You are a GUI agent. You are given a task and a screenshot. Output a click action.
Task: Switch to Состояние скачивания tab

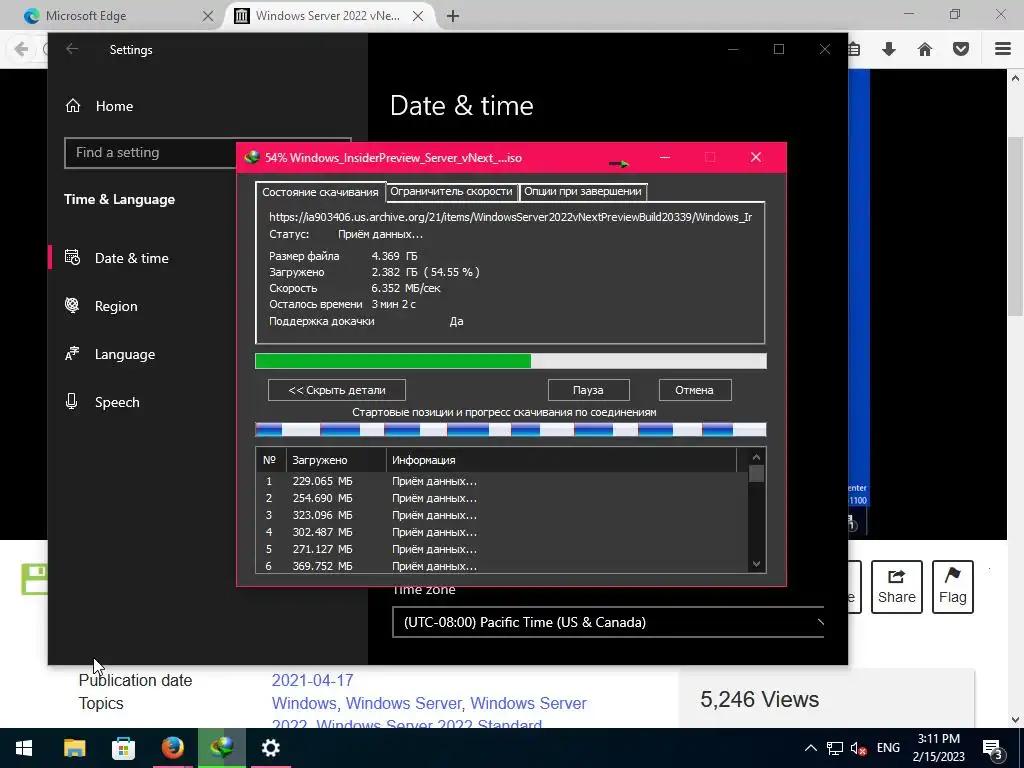320,192
